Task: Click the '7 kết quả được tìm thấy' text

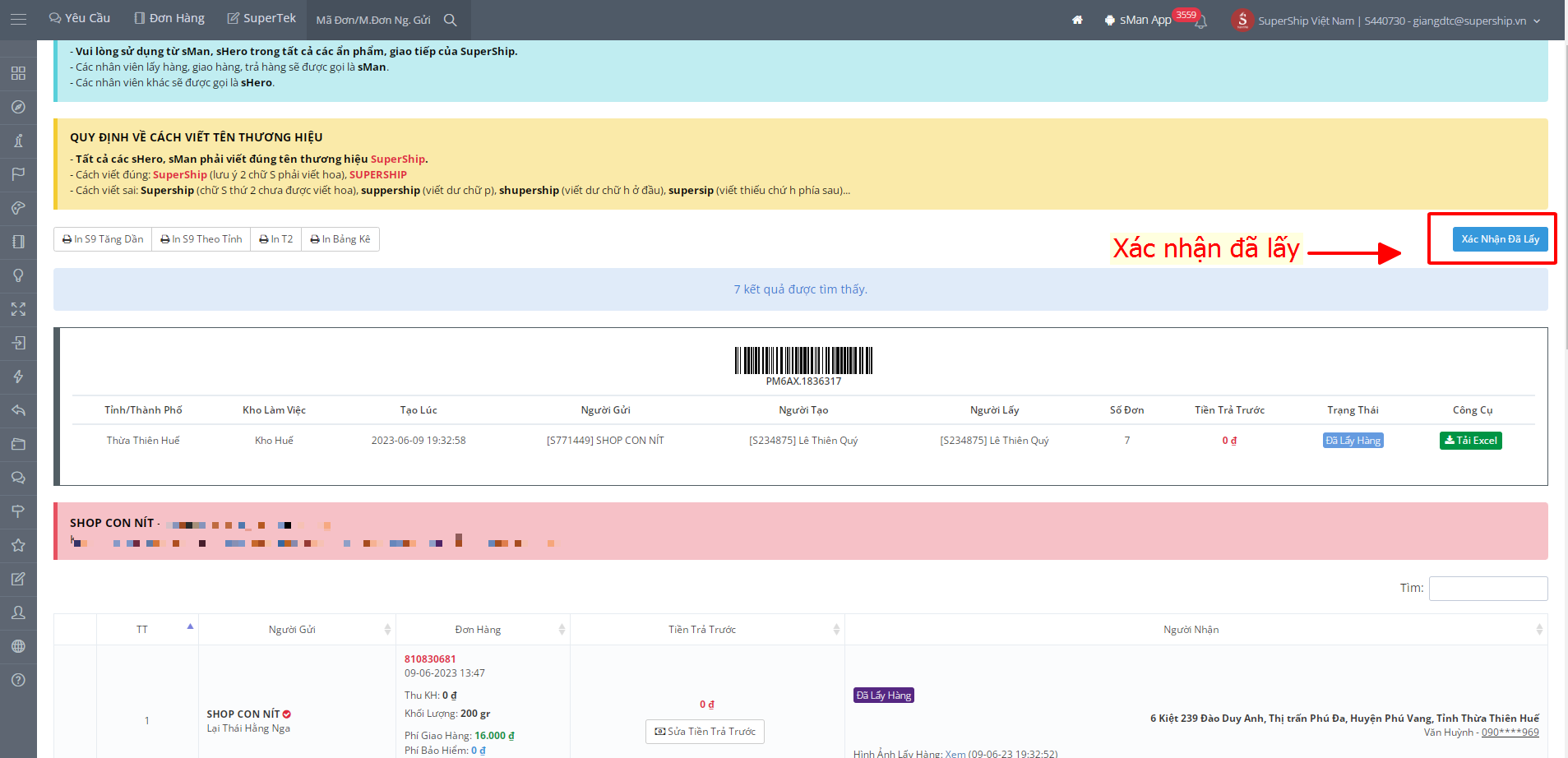Action: [x=801, y=289]
